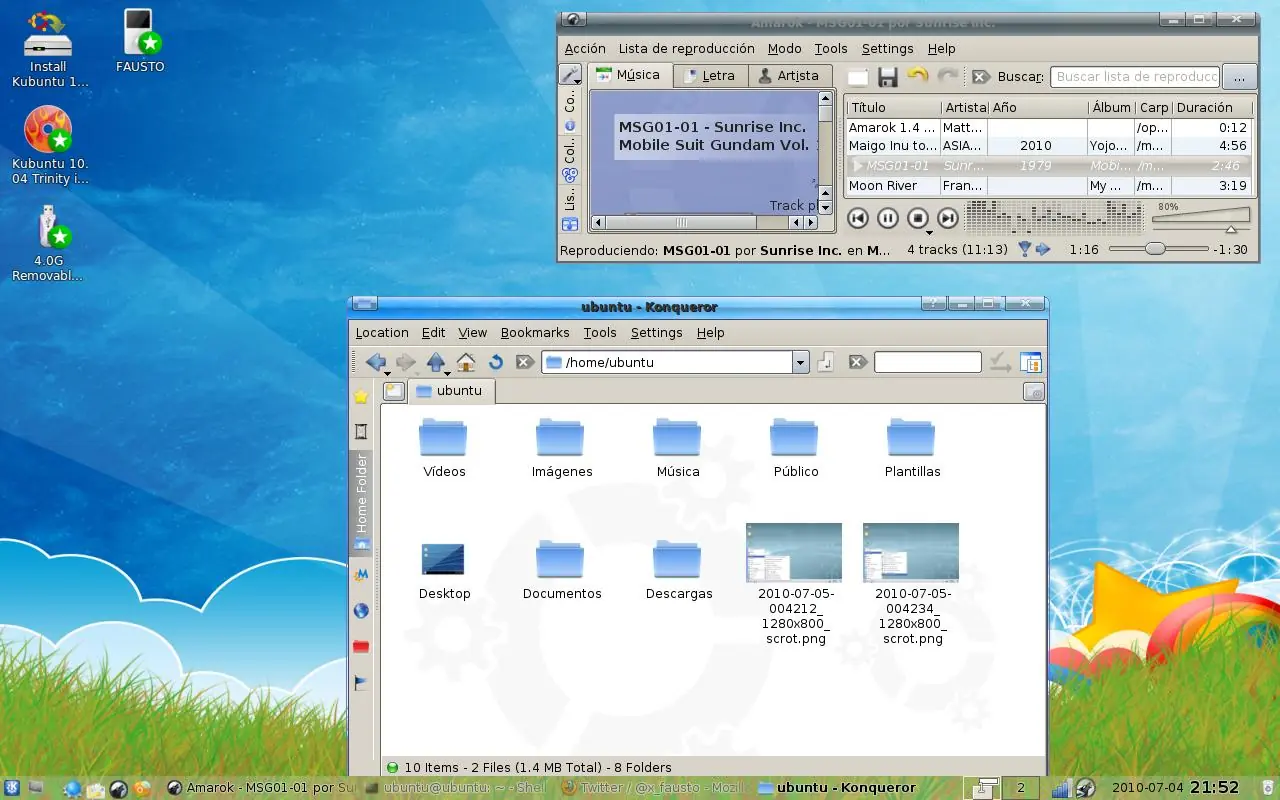
Task: Switch to ubuntu Shell terminal from taskbar
Action: click(456, 788)
